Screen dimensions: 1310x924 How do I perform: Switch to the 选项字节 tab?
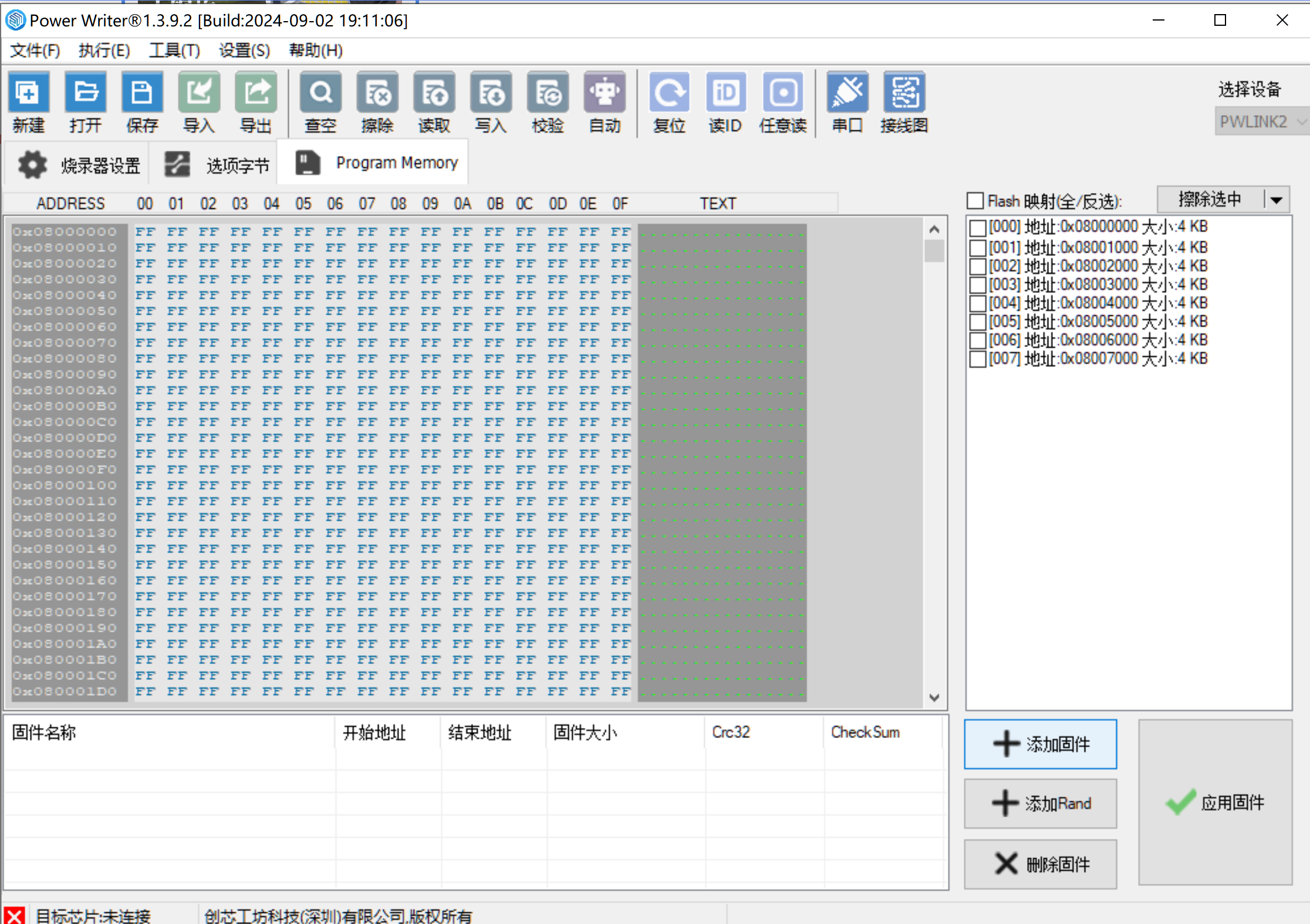click(218, 165)
